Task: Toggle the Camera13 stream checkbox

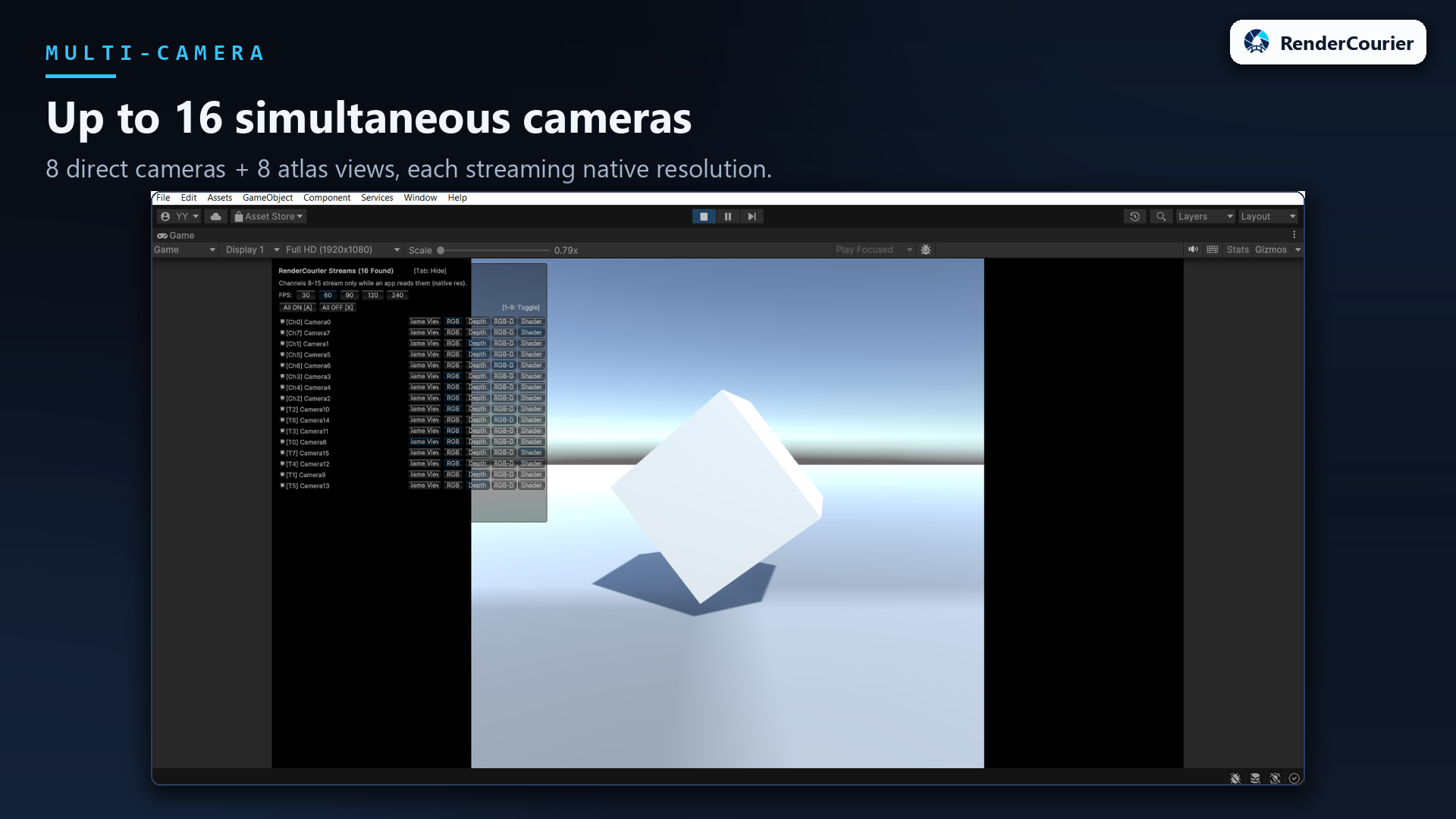Action: point(282,485)
